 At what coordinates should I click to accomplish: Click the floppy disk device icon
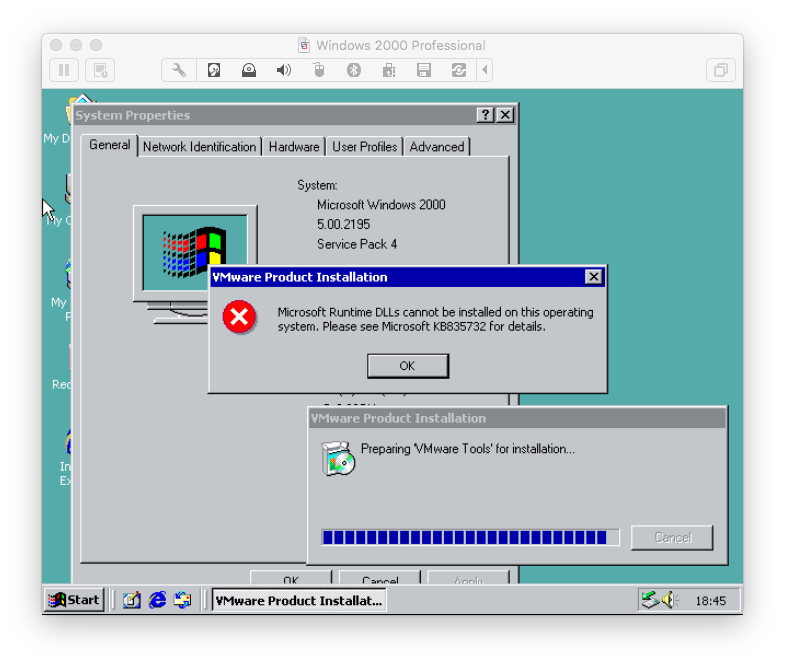point(423,70)
